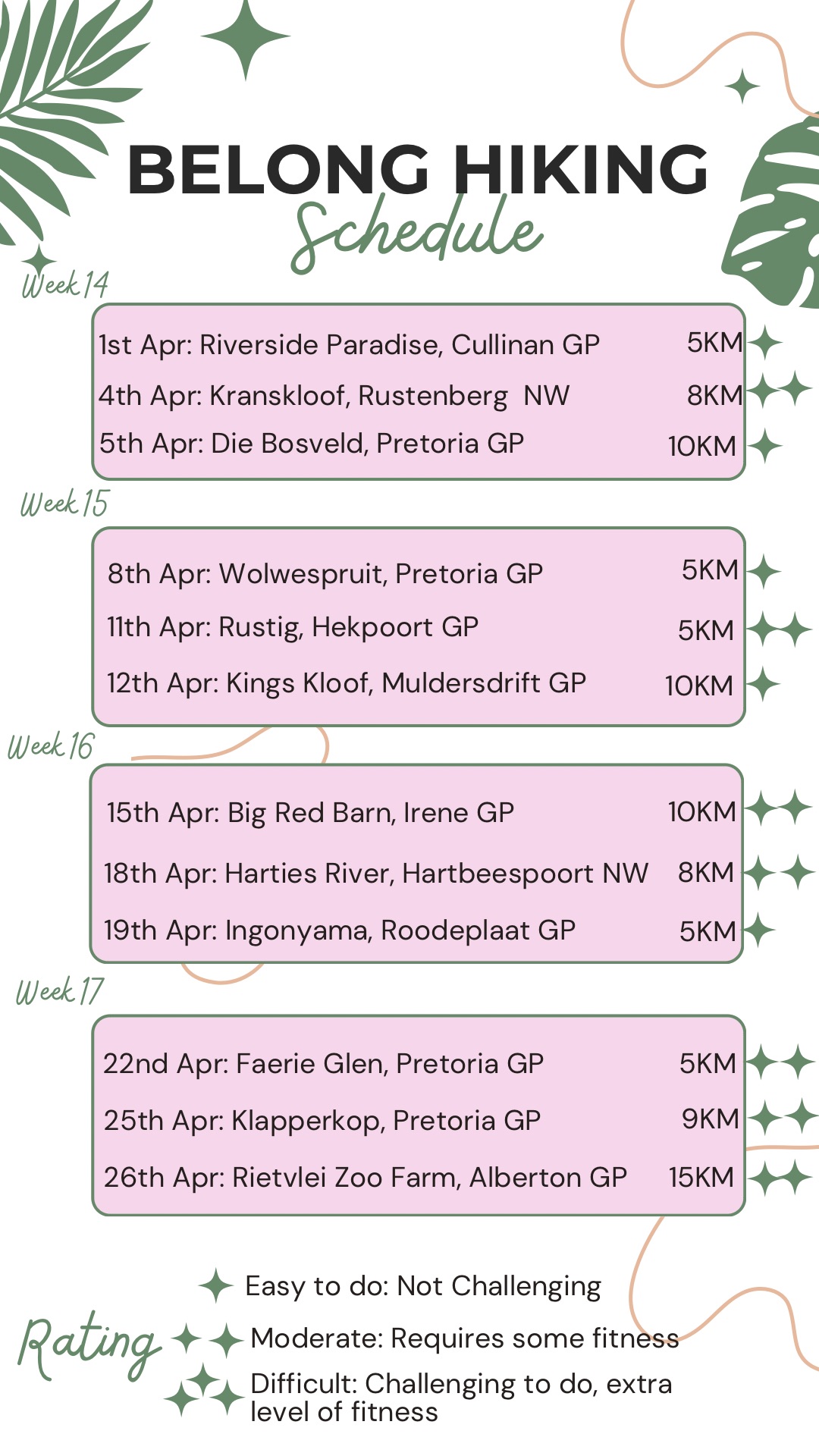Click the 10KM distance for Kings Kloof
Screen dimensions: 819x1456
(x=698, y=686)
